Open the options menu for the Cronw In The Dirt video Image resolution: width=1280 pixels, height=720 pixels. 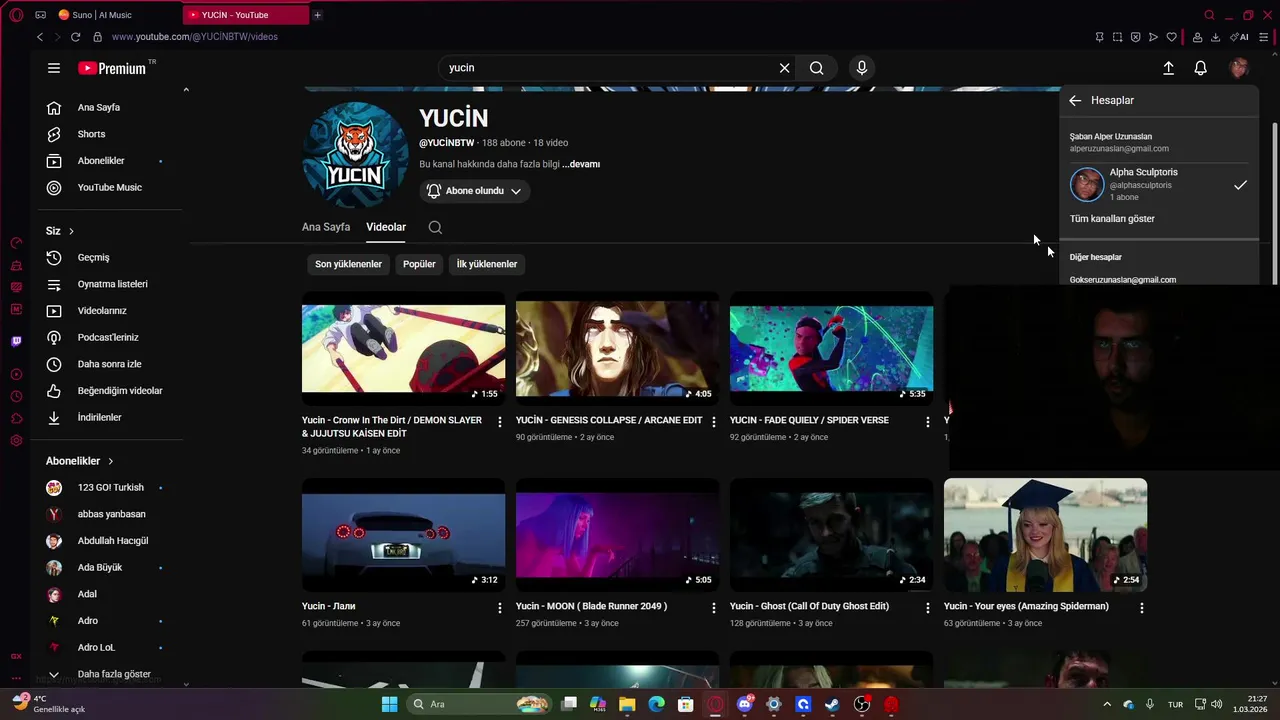pyautogui.click(x=500, y=422)
